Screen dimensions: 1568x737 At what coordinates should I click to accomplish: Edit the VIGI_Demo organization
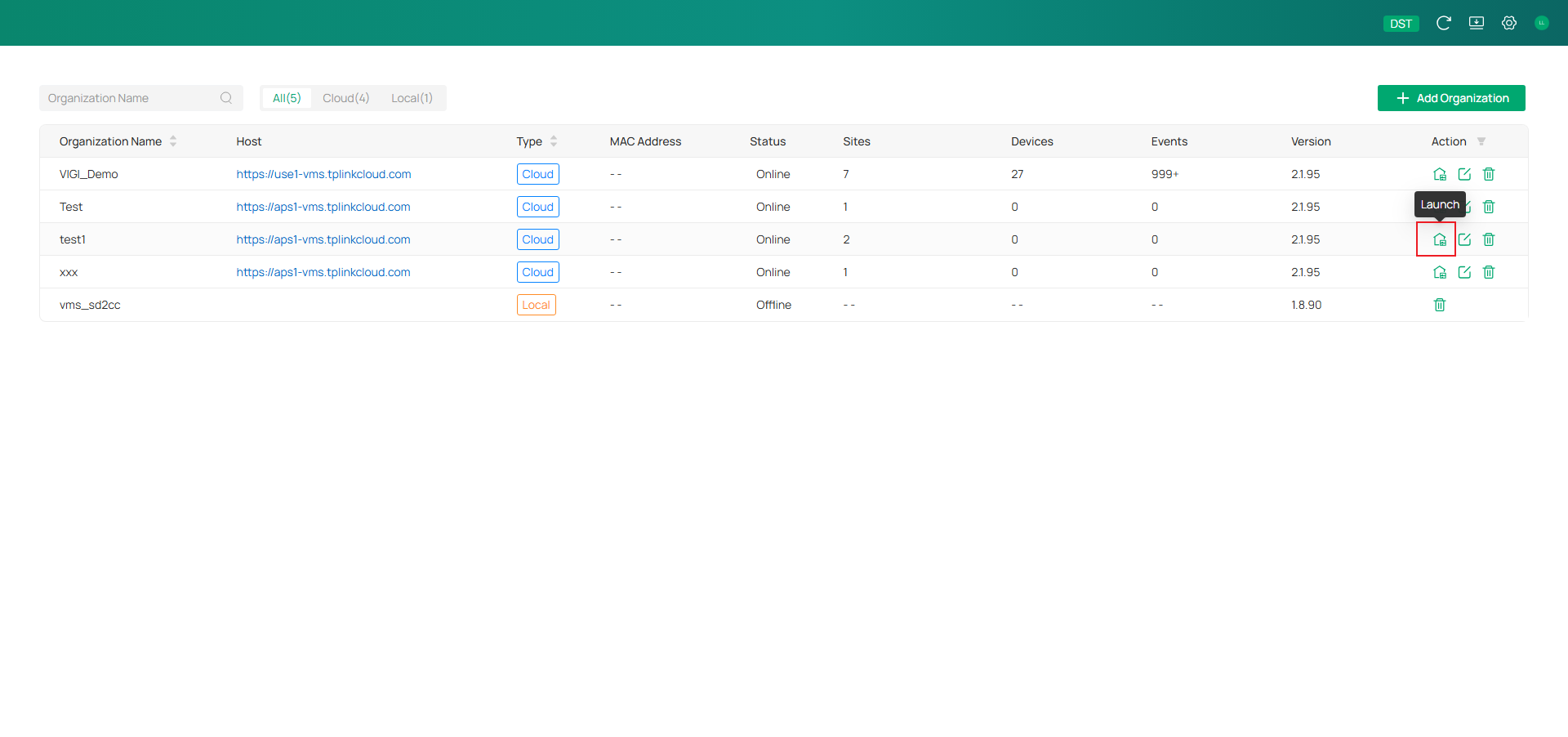[x=1464, y=174]
